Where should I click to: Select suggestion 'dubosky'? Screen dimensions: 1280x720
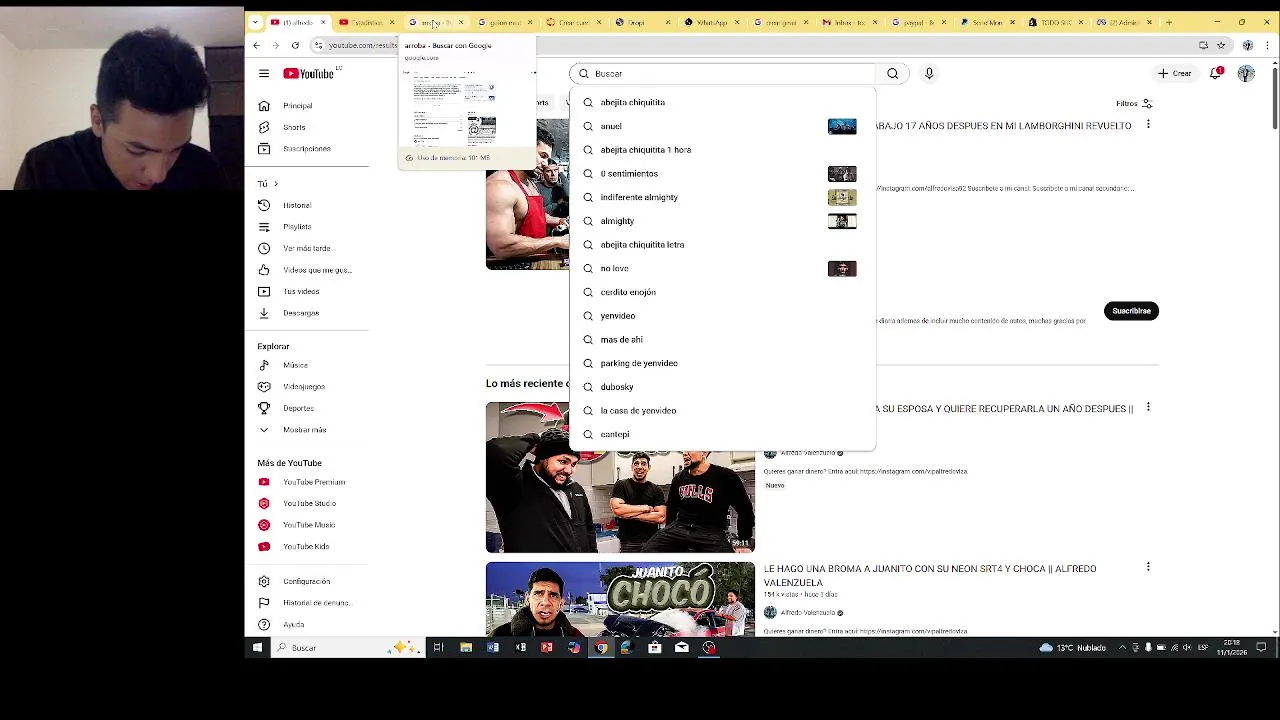722,387
